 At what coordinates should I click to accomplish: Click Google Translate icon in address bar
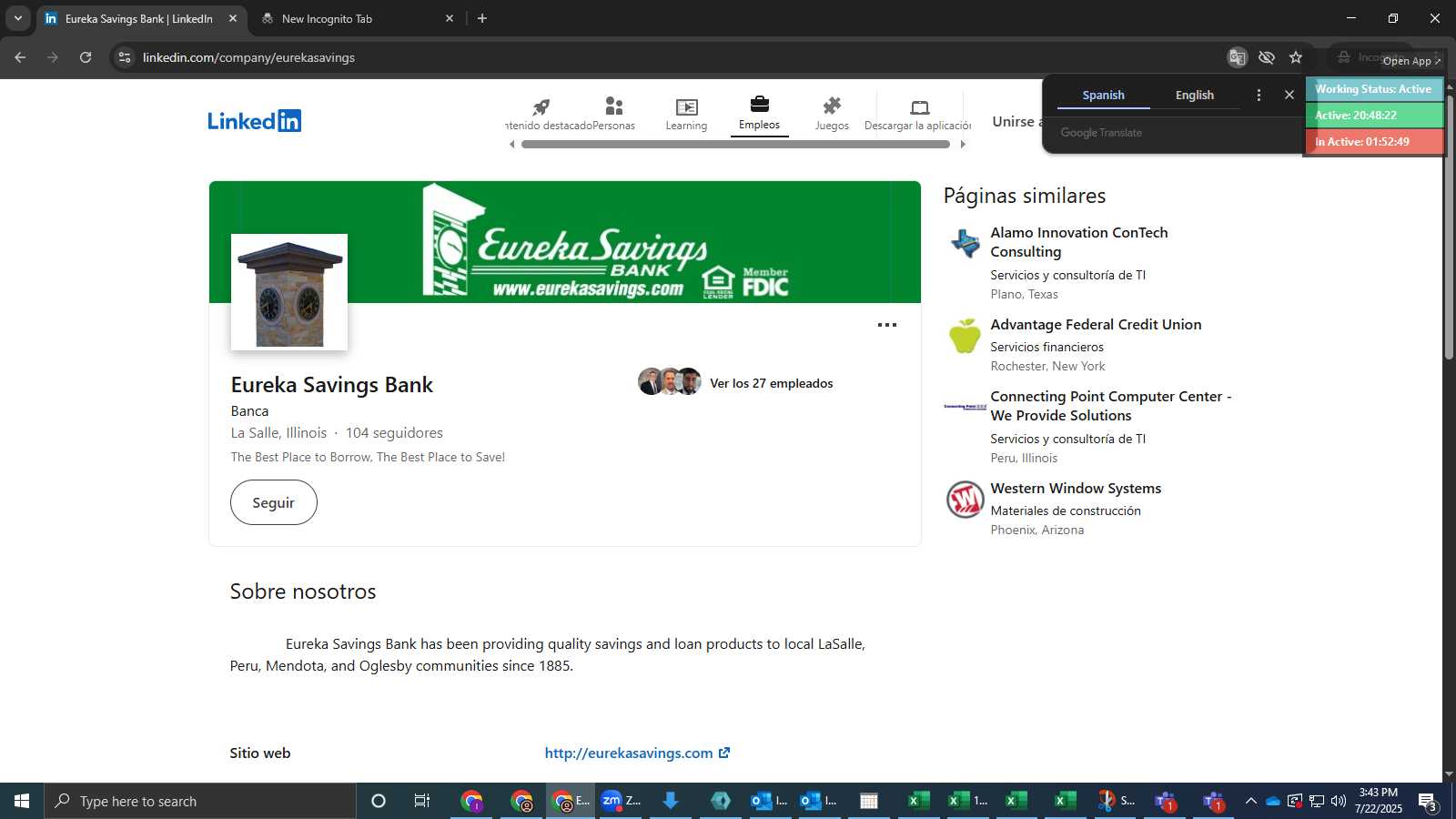[1237, 57]
